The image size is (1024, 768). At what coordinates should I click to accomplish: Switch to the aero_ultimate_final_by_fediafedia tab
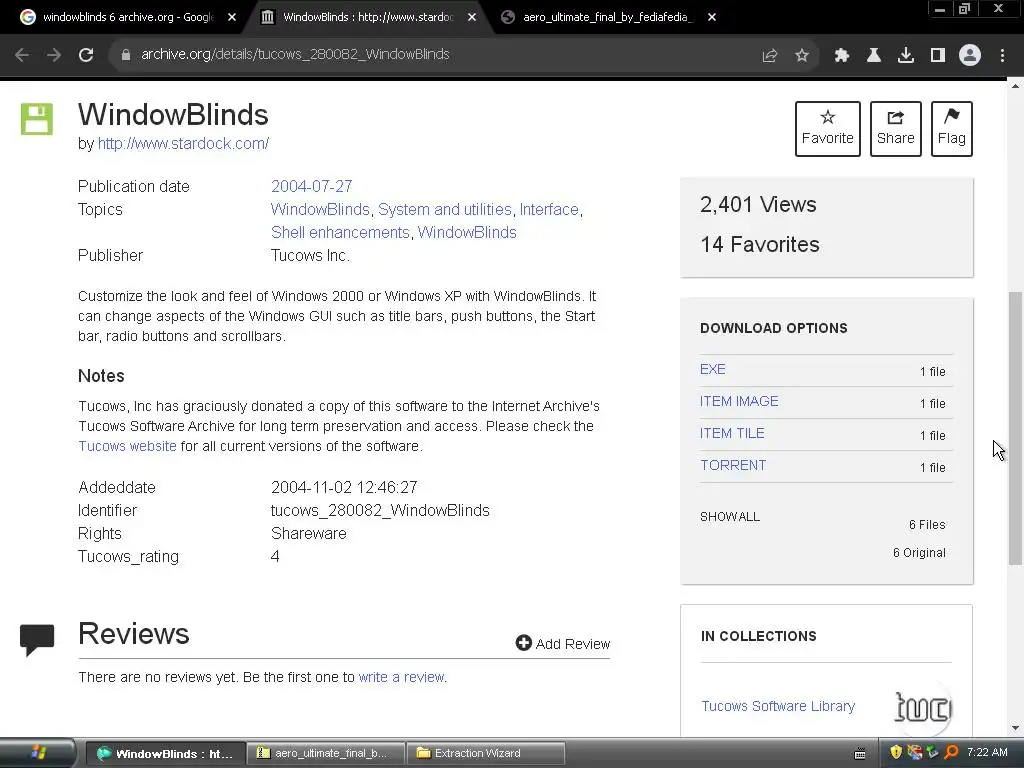(x=608, y=18)
